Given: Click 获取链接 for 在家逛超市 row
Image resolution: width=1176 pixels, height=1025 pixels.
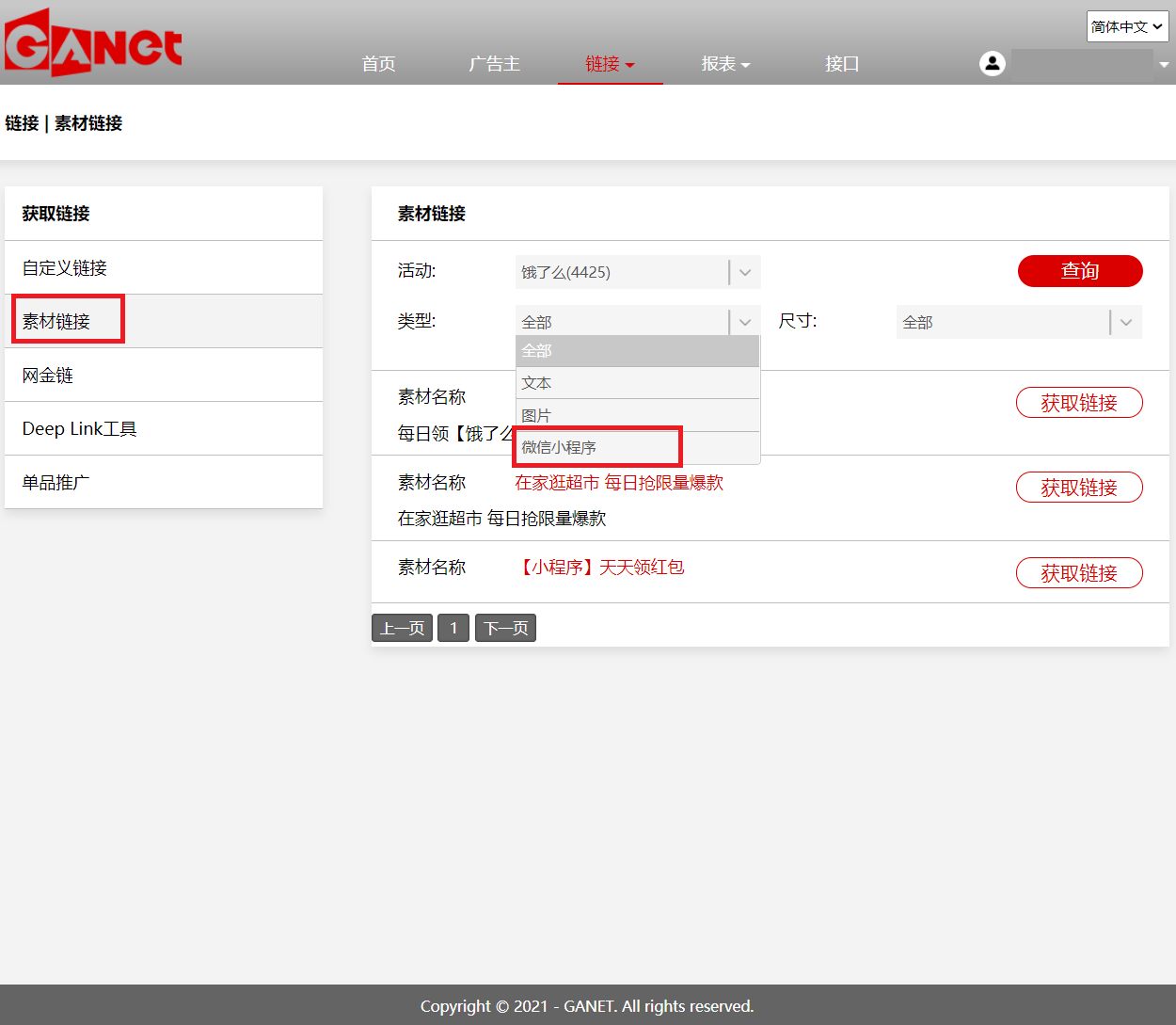Looking at the screenshot, I should click(x=1079, y=488).
